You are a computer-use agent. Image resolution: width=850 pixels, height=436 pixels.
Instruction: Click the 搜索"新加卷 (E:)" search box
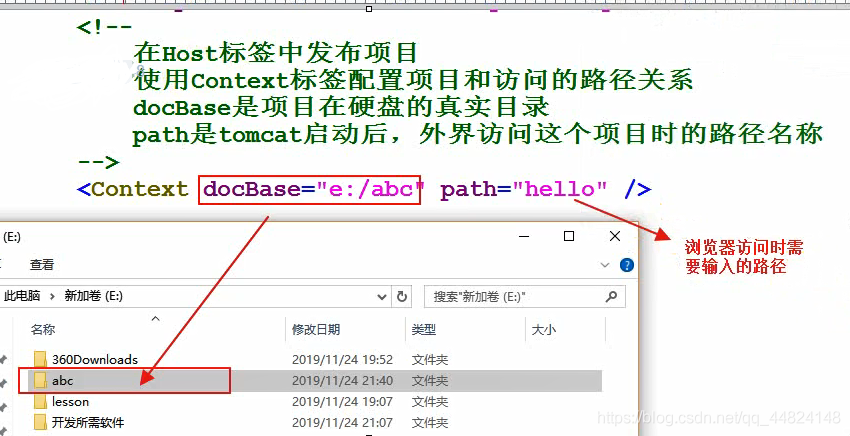524,297
